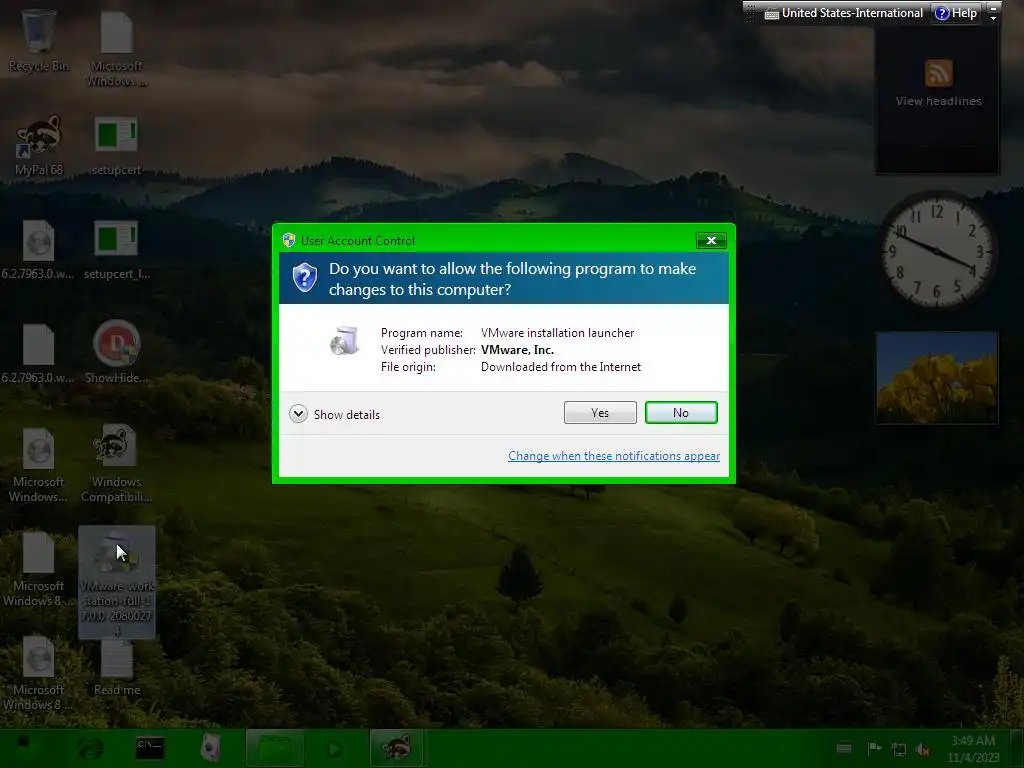Click the VMware, Inc. verified publisher text

pyautogui.click(x=517, y=350)
